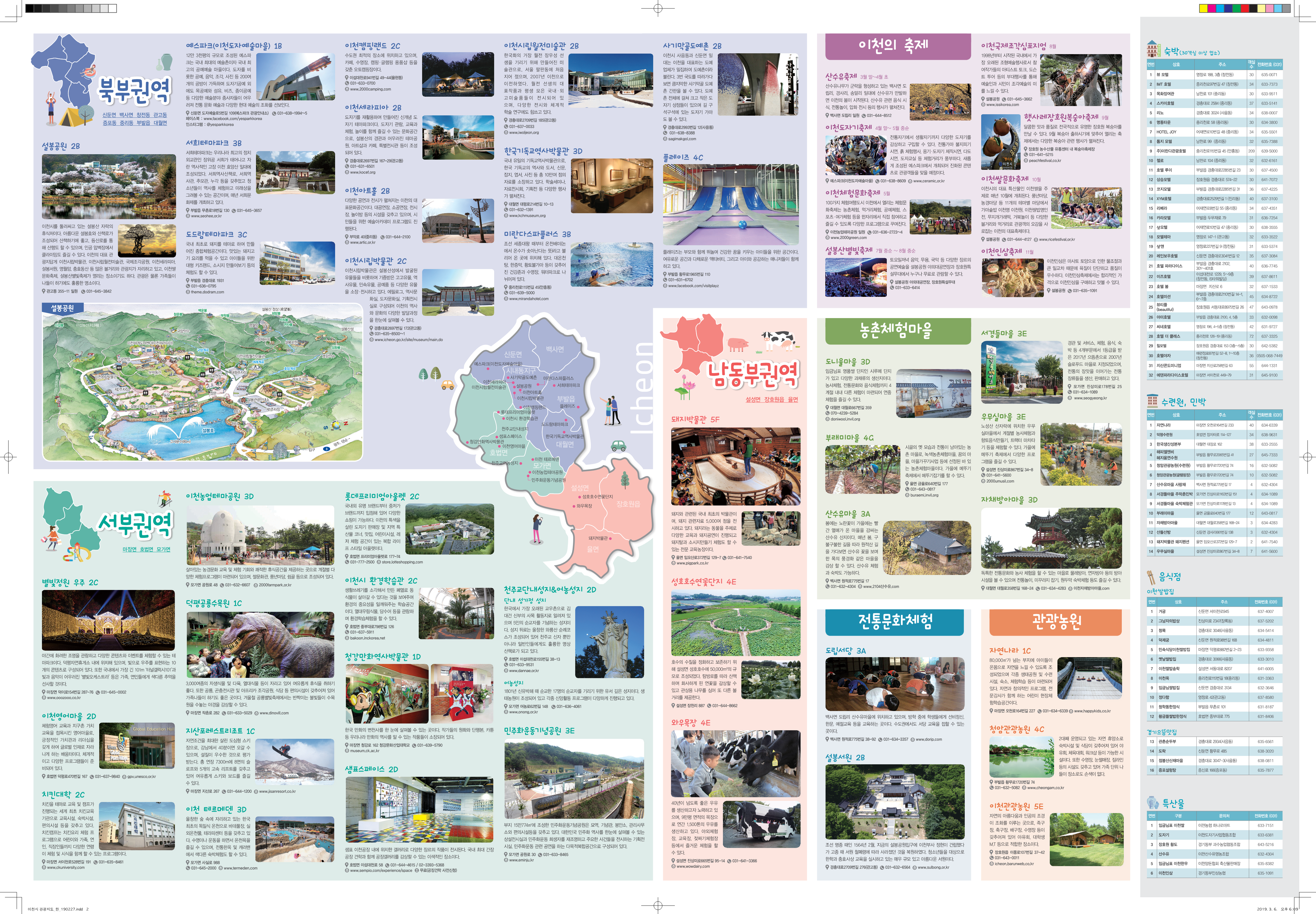Click the 별빛정원 우주 night lights photo
1316x914 pixels.
(x=108, y=620)
